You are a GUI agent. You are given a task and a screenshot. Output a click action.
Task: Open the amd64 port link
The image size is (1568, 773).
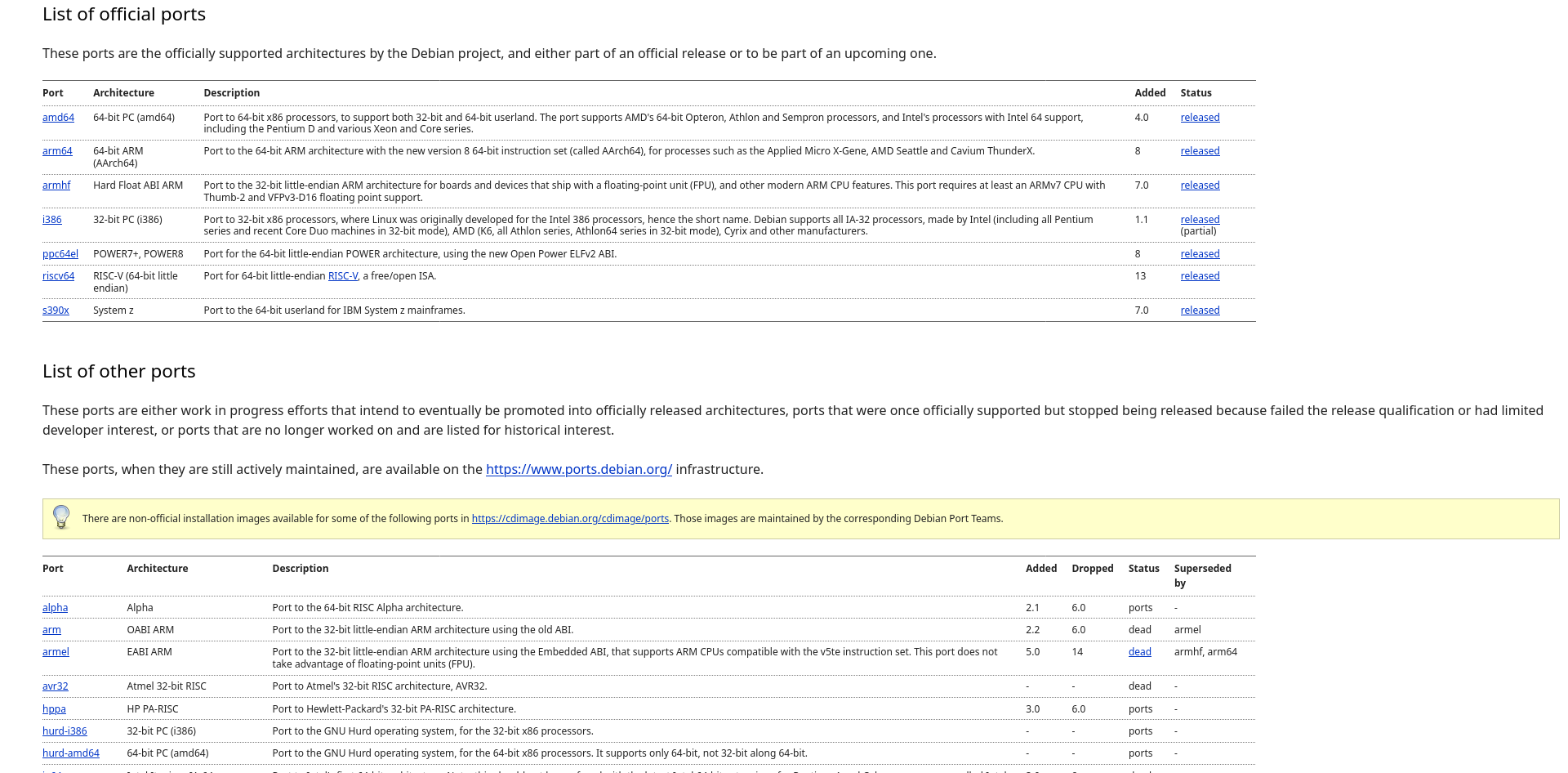click(x=58, y=118)
